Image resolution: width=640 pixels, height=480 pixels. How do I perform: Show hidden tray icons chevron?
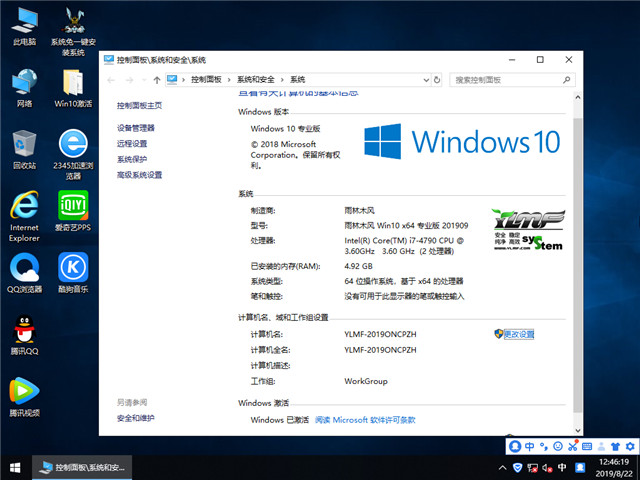click(x=501, y=467)
